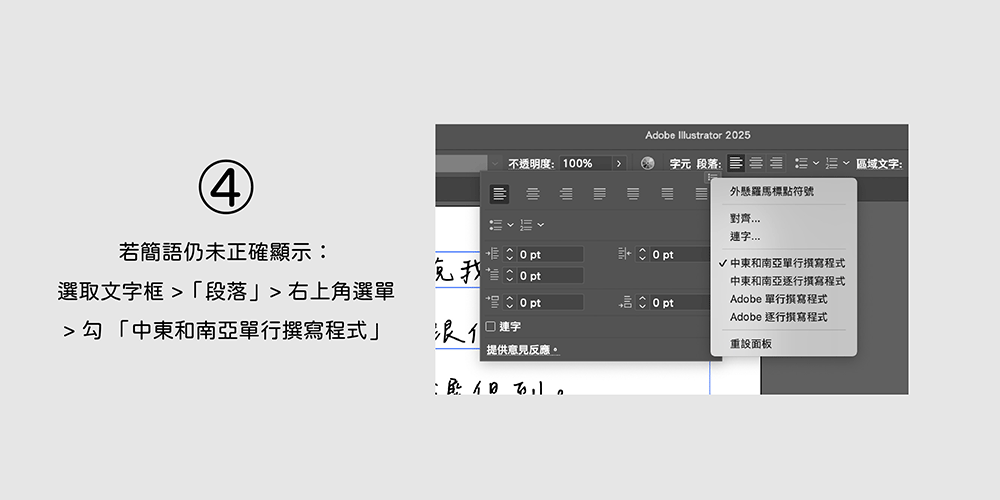This screenshot has height=500, width=1000.
Task: Click the align left icon in paragraph panel
Action: tap(500, 193)
